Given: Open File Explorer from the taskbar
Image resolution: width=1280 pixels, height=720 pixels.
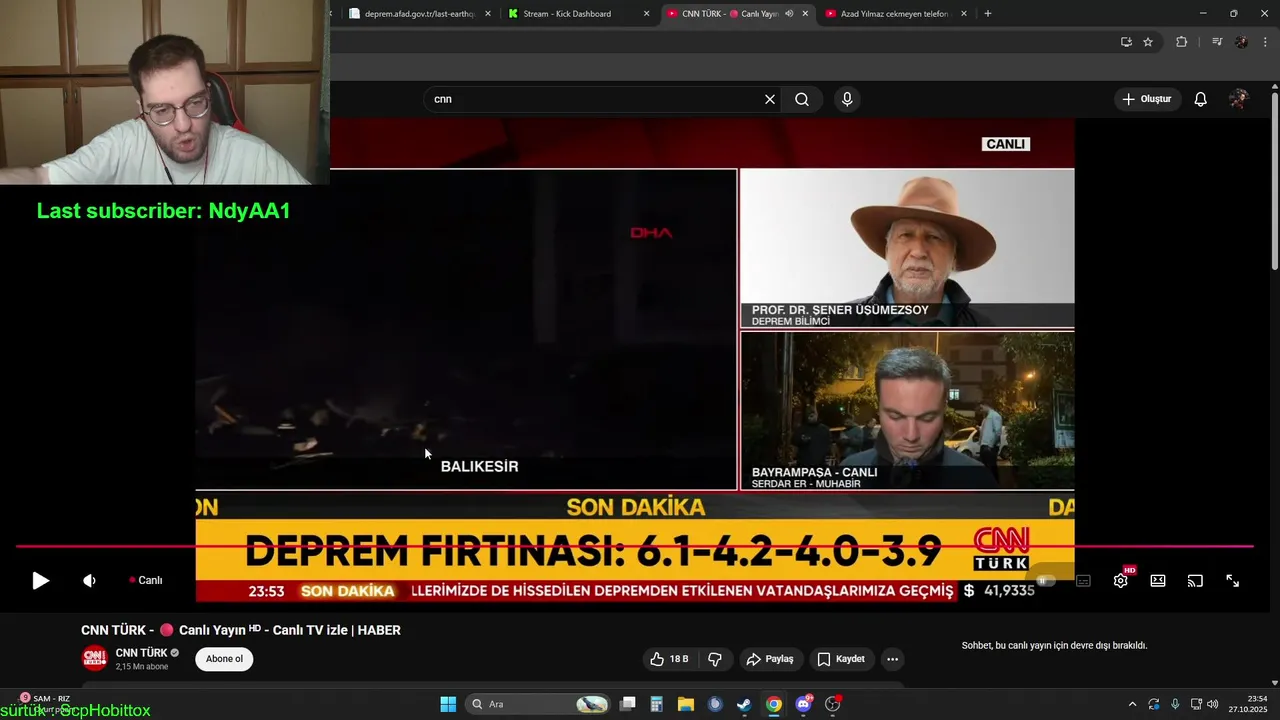Looking at the screenshot, I should click(686, 704).
